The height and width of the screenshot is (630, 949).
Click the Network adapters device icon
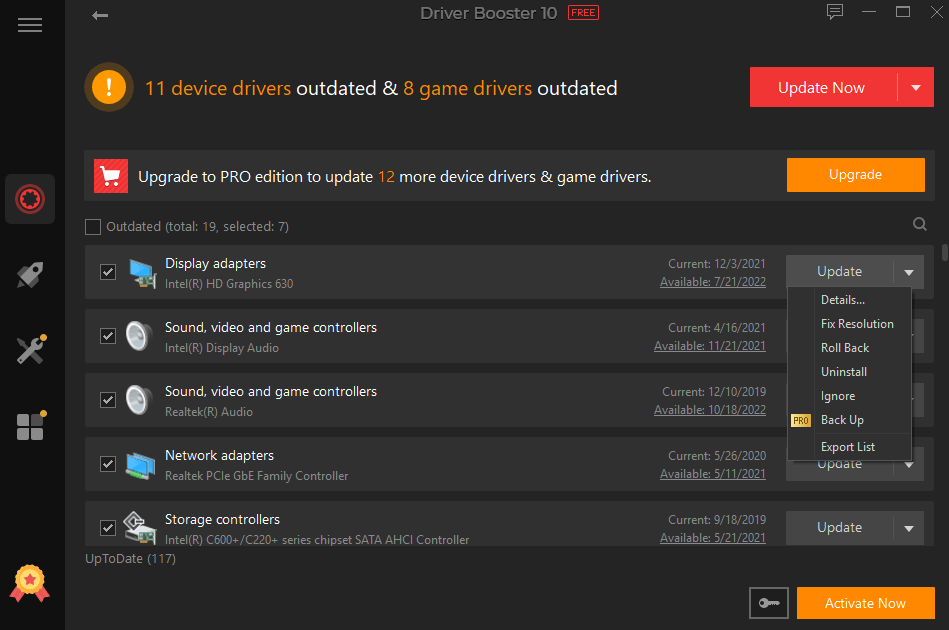click(140, 465)
